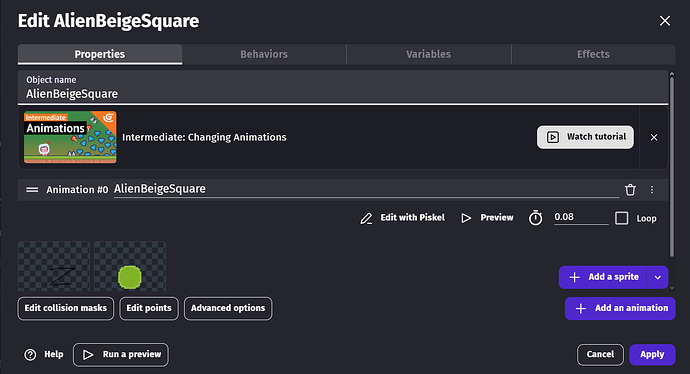Click the 0.08 frame duration field

(x=581, y=217)
